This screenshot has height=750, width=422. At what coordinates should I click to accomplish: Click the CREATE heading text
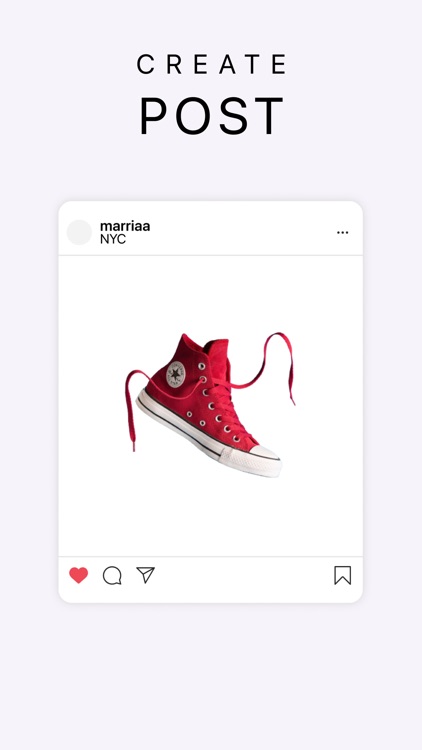211,64
